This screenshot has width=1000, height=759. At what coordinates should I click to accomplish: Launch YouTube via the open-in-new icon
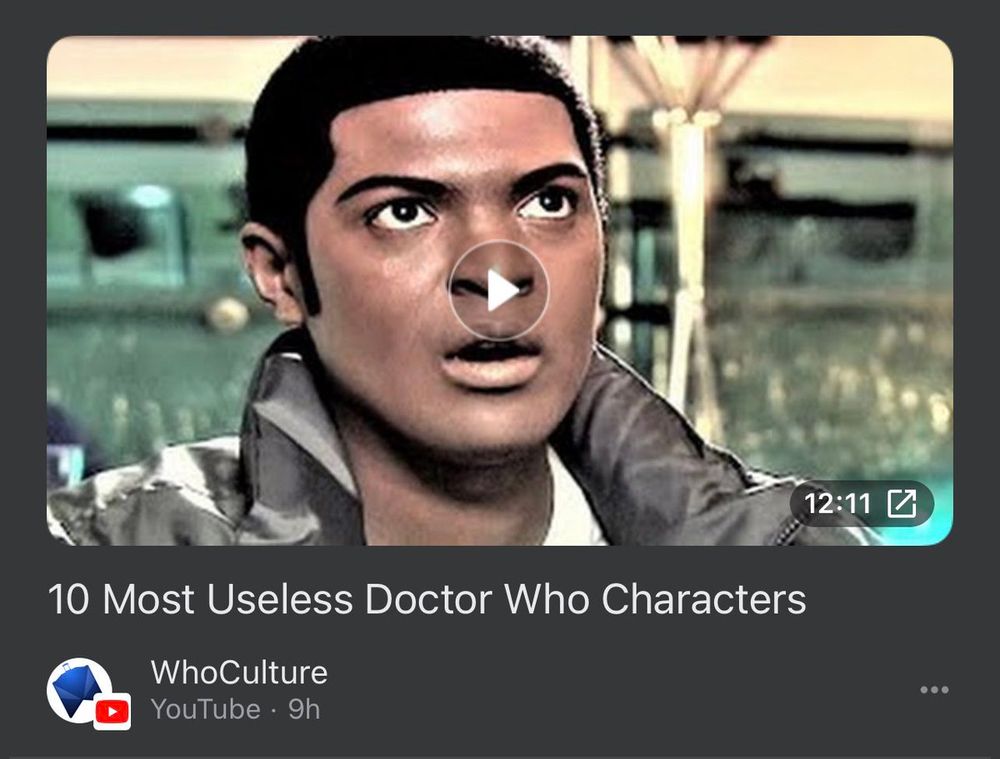pyautogui.click(x=902, y=503)
